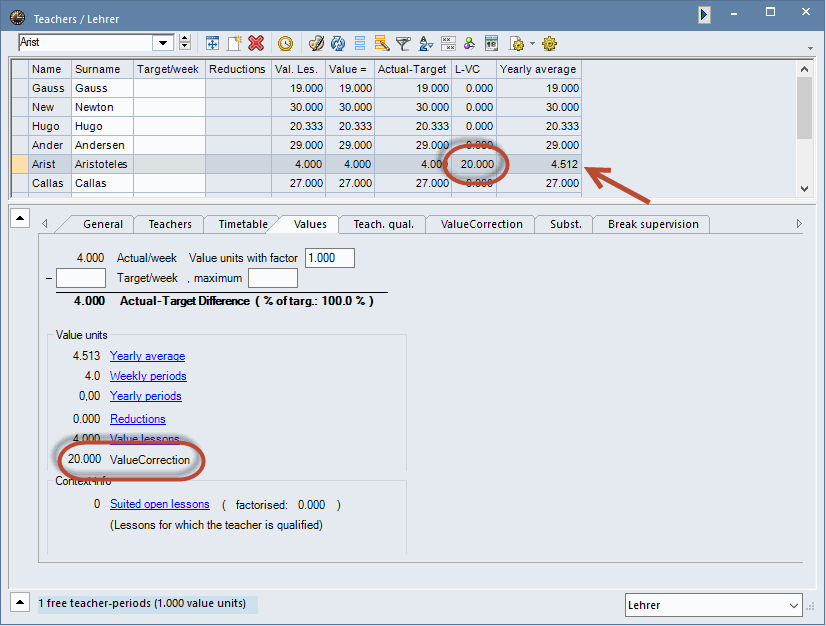This screenshot has width=826, height=626.
Task: Select the Hugo row name cell
Action: [50, 126]
